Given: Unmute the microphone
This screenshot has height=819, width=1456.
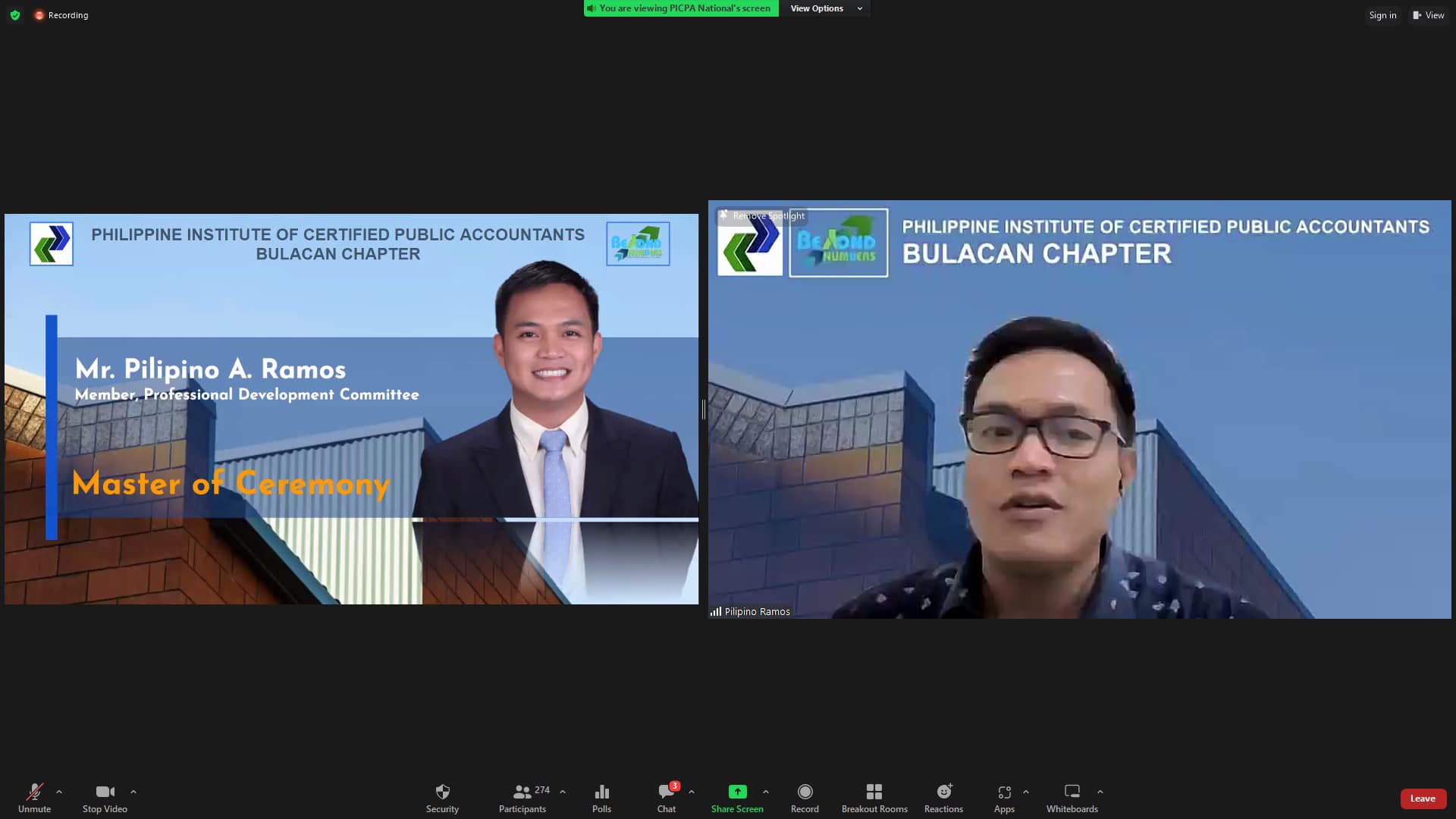Looking at the screenshot, I should [34, 798].
